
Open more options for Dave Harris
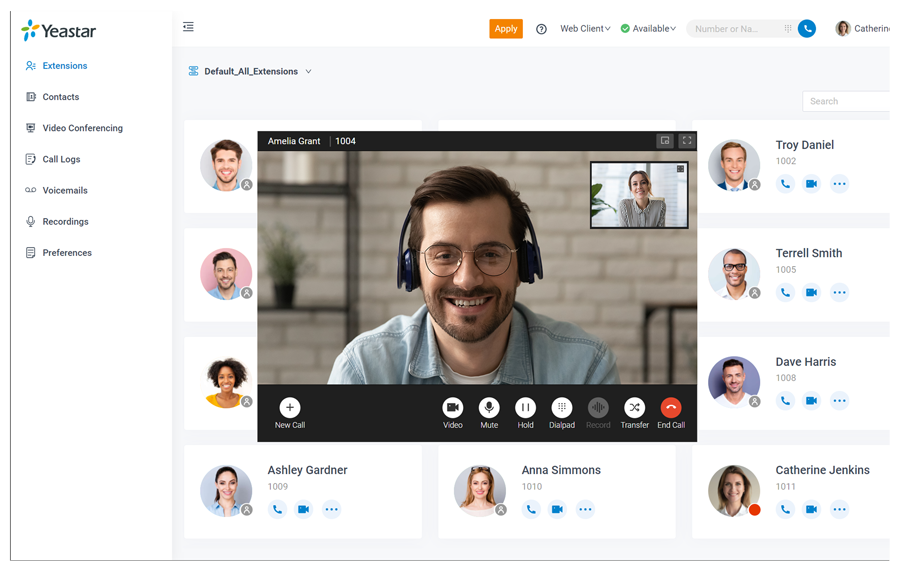point(839,401)
